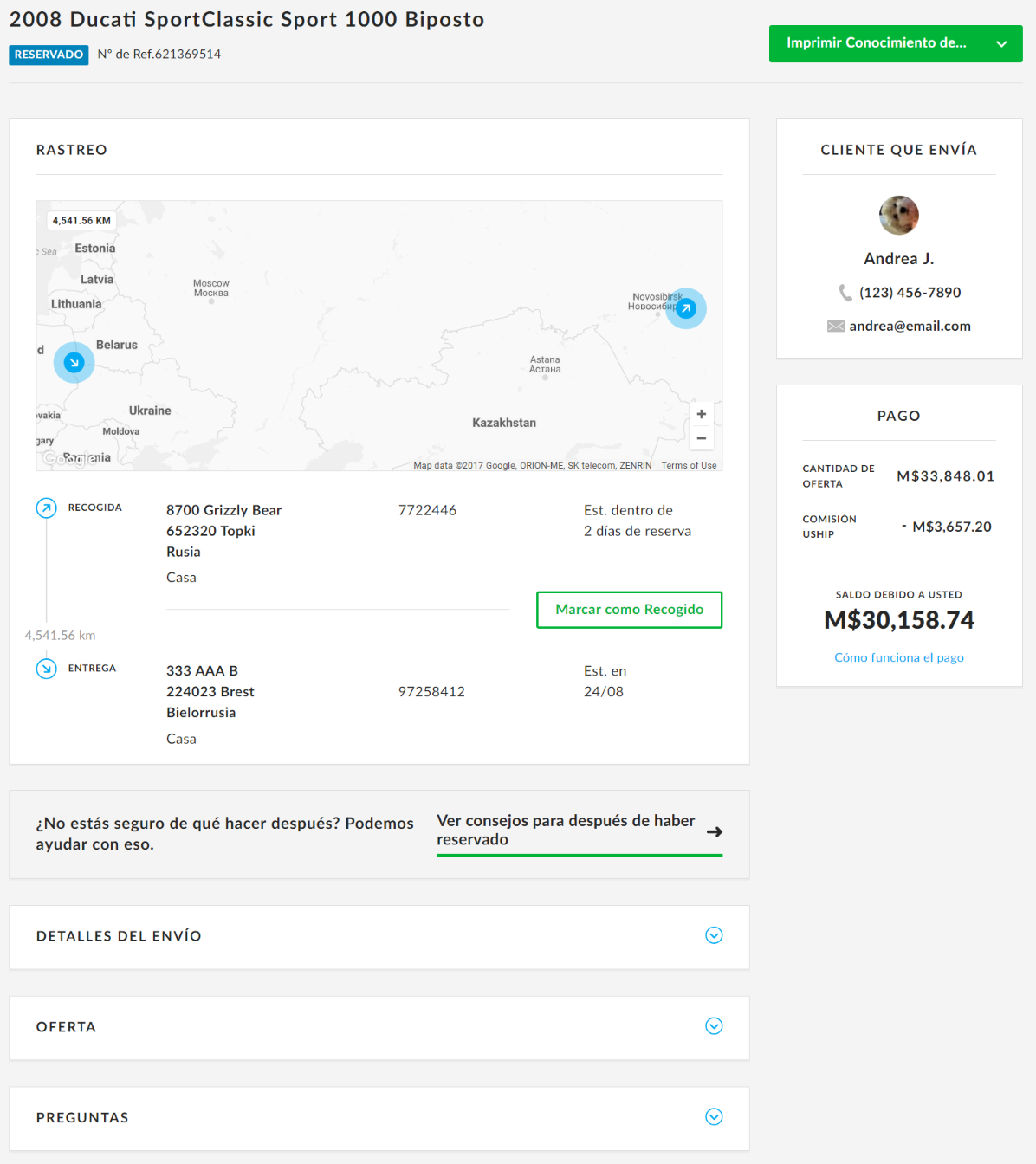
Task: Zoom in on the tracking map
Action: click(701, 414)
